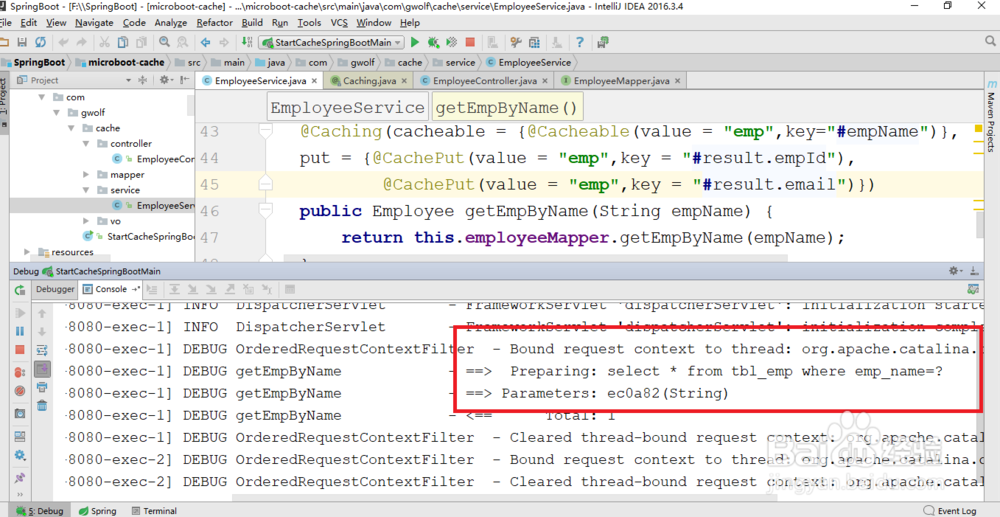Click Project panel gear settings icon

[165, 80]
